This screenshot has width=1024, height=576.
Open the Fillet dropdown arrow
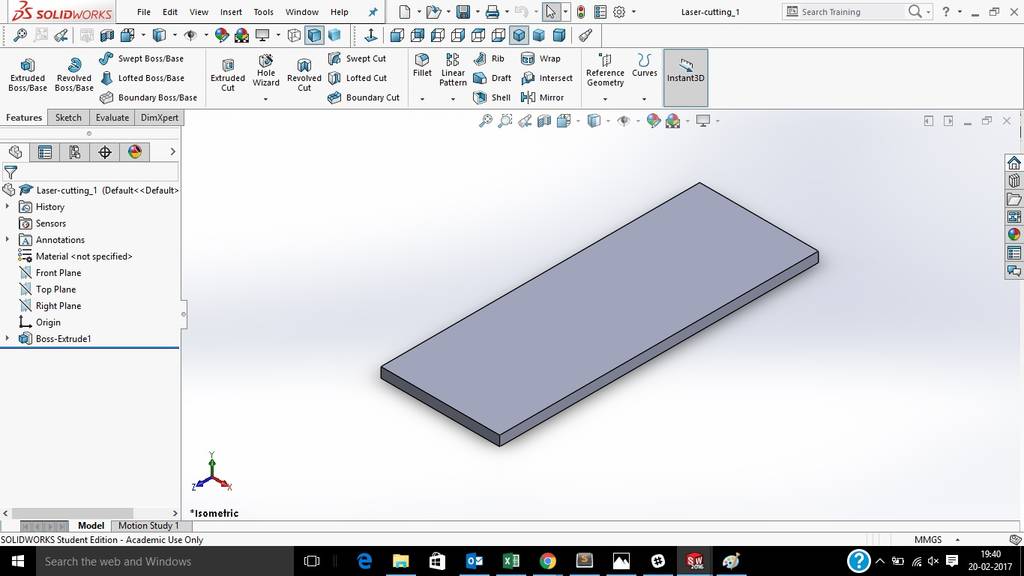[x=422, y=99]
